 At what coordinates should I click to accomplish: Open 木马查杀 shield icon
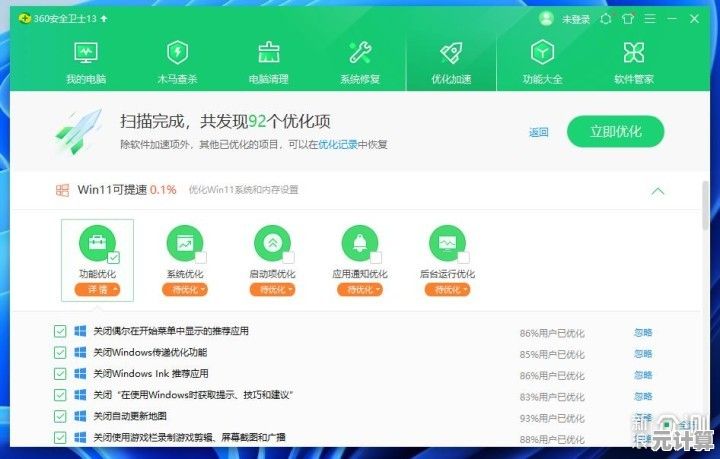(177, 52)
